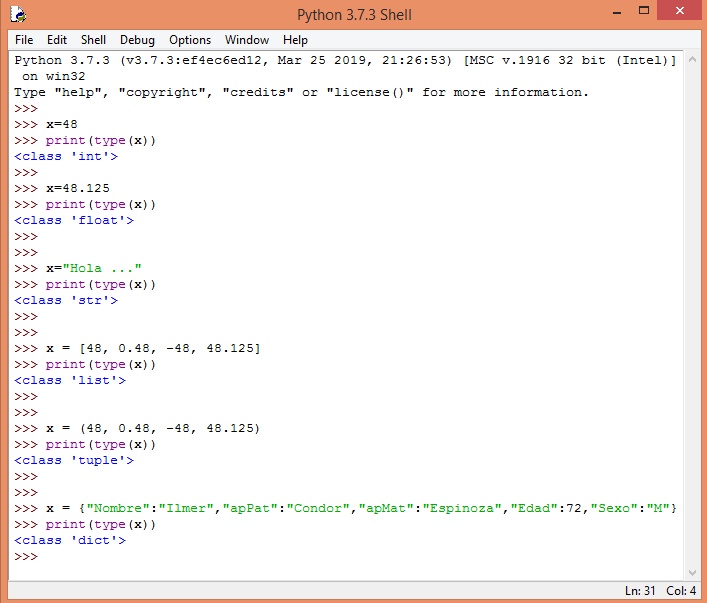Viewport: 707px width, 603px height.
Task: Maximize the Python Shell window
Action: pyautogui.click(x=644, y=11)
